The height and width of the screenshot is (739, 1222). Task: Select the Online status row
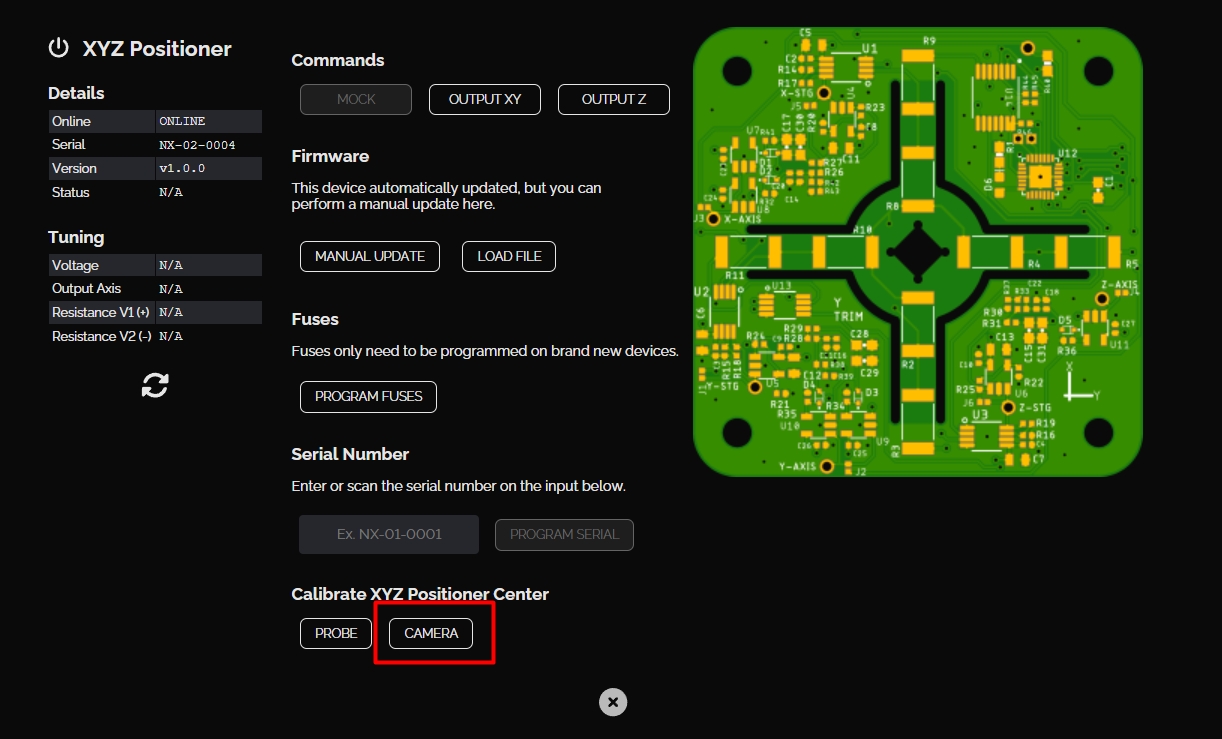pos(155,121)
